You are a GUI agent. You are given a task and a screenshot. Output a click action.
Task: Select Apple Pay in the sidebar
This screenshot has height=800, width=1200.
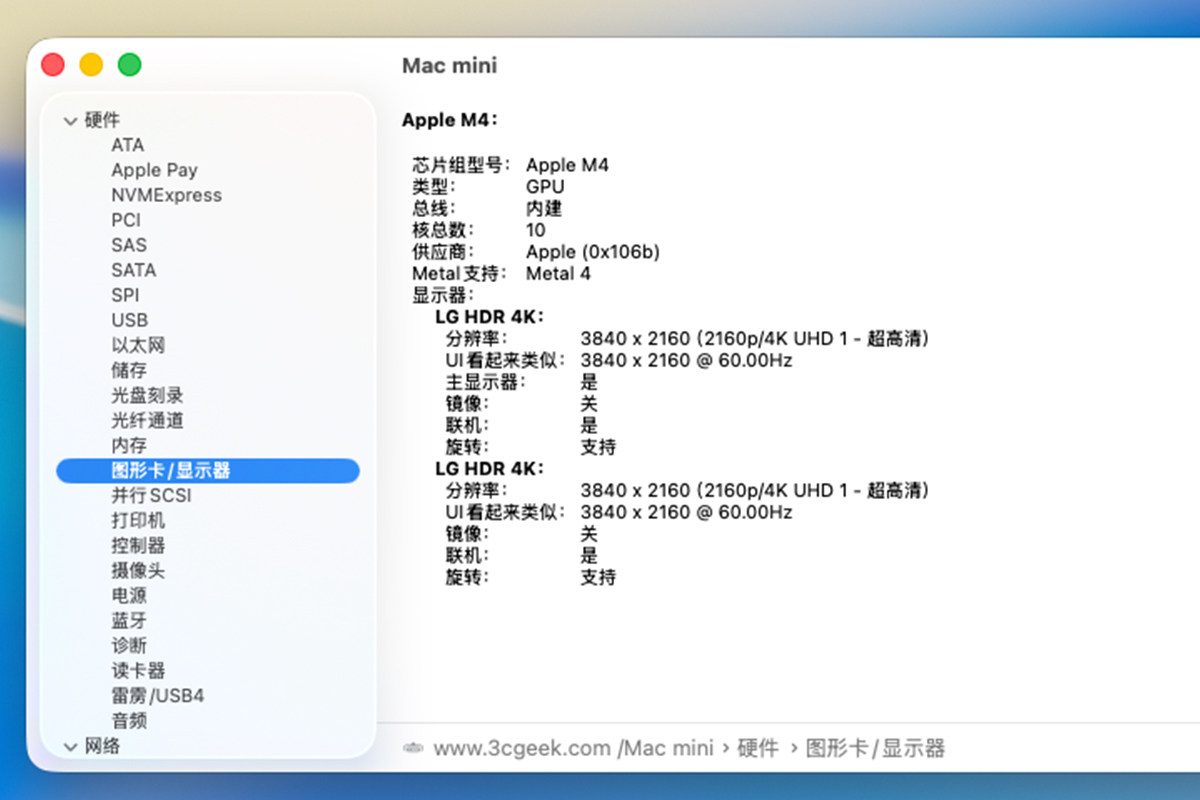tap(154, 170)
